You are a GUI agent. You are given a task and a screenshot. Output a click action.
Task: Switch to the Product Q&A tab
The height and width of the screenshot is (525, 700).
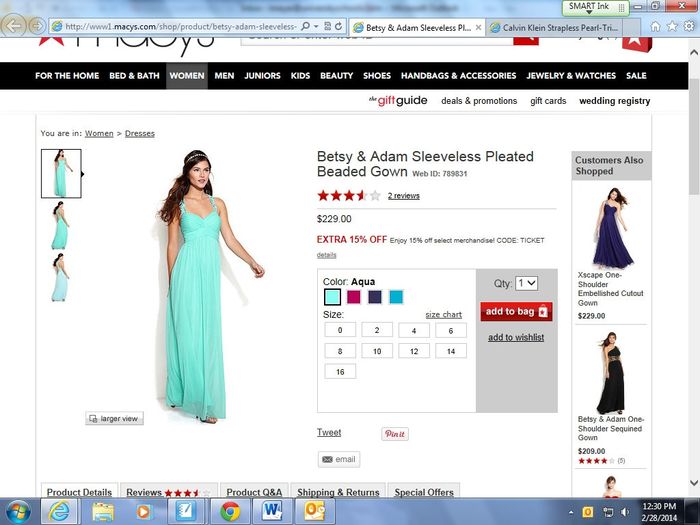click(254, 491)
